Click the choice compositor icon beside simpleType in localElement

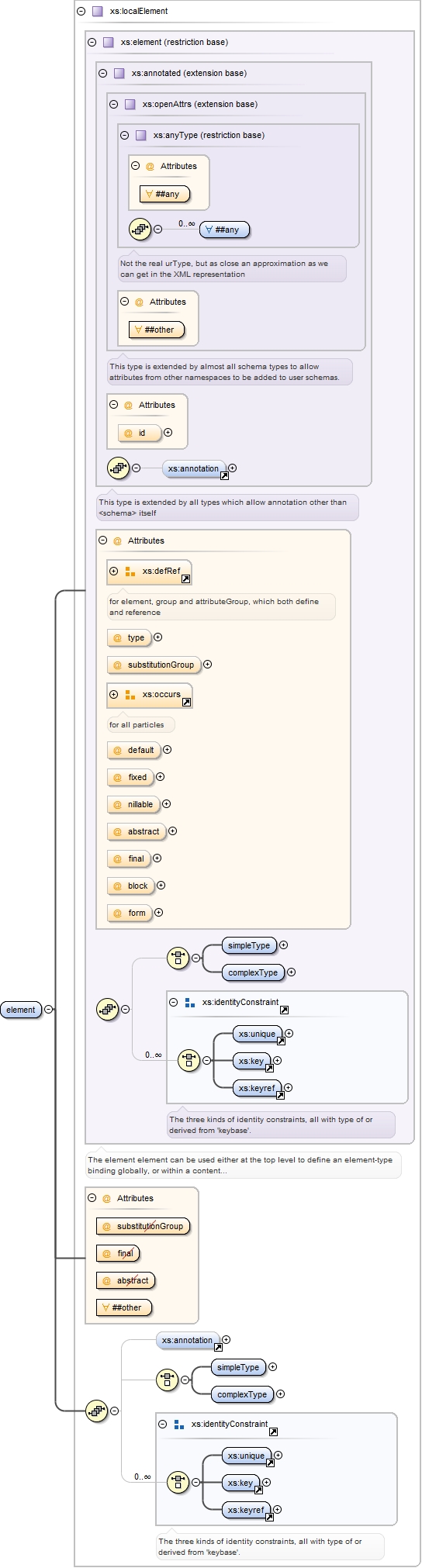click(x=178, y=958)
